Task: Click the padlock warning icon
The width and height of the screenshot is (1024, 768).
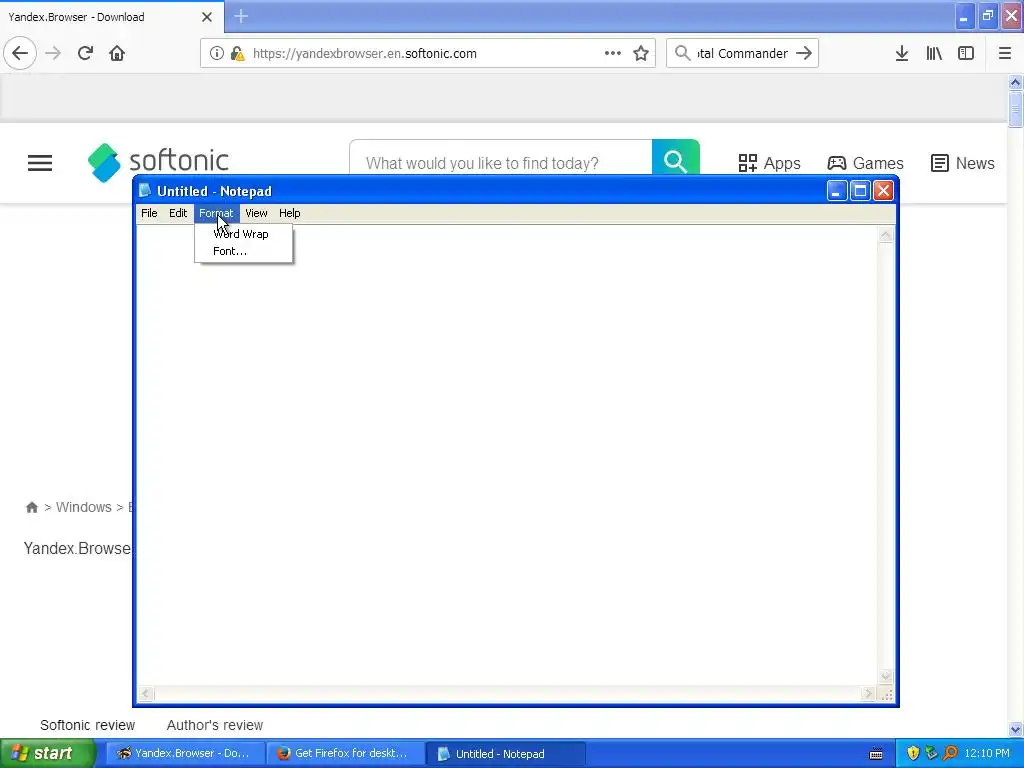Action: pos(238,54)
